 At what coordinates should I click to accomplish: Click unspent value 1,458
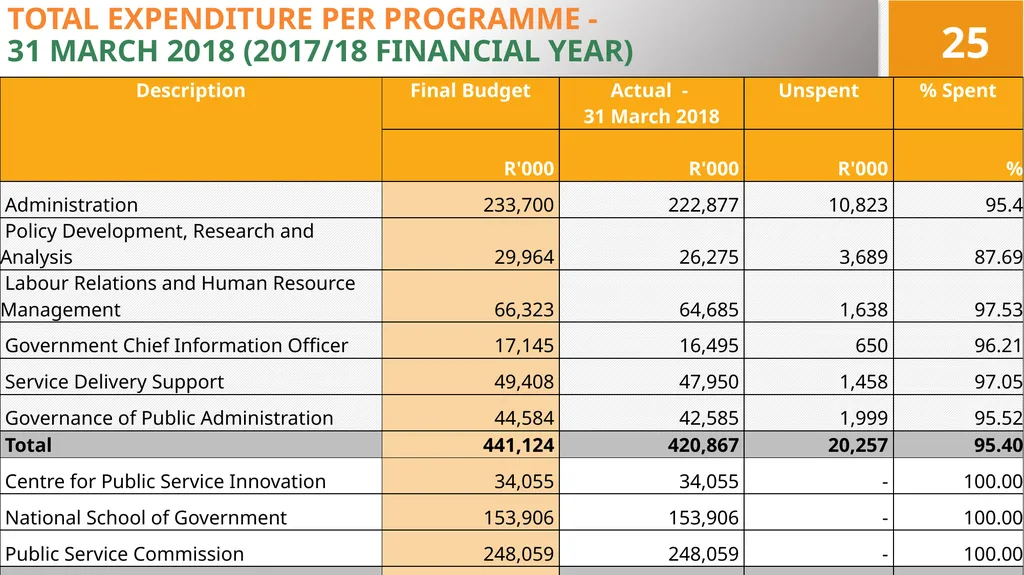click(x=863, y=382)
